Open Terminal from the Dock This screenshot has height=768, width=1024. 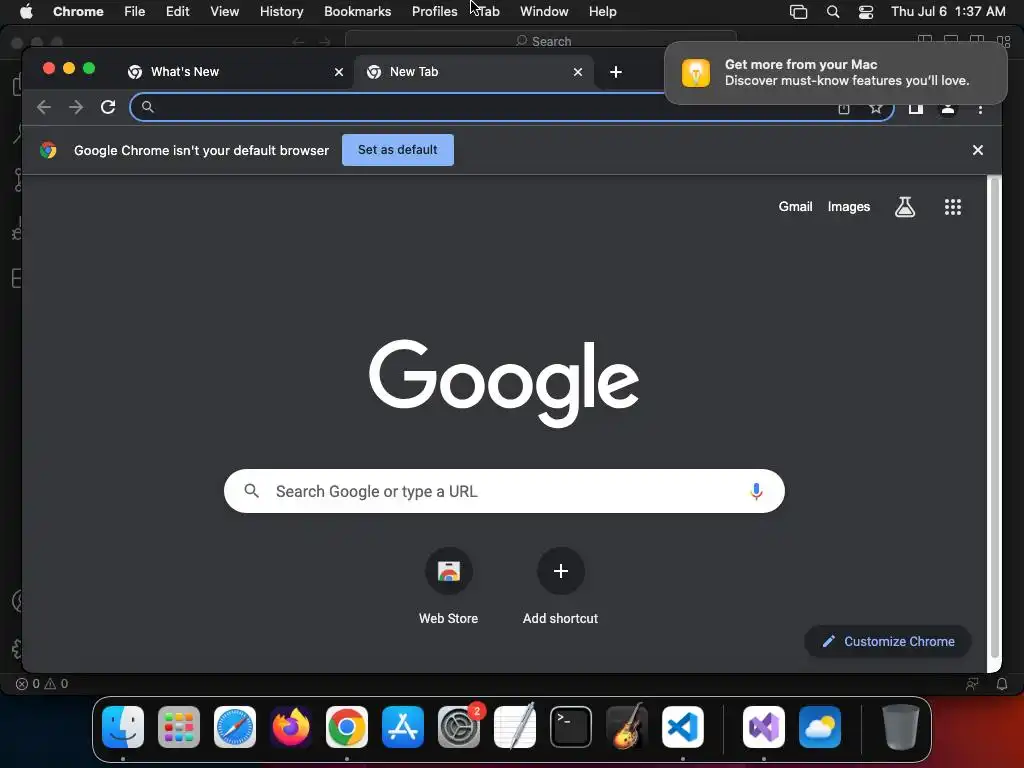(x=571, y=727)
